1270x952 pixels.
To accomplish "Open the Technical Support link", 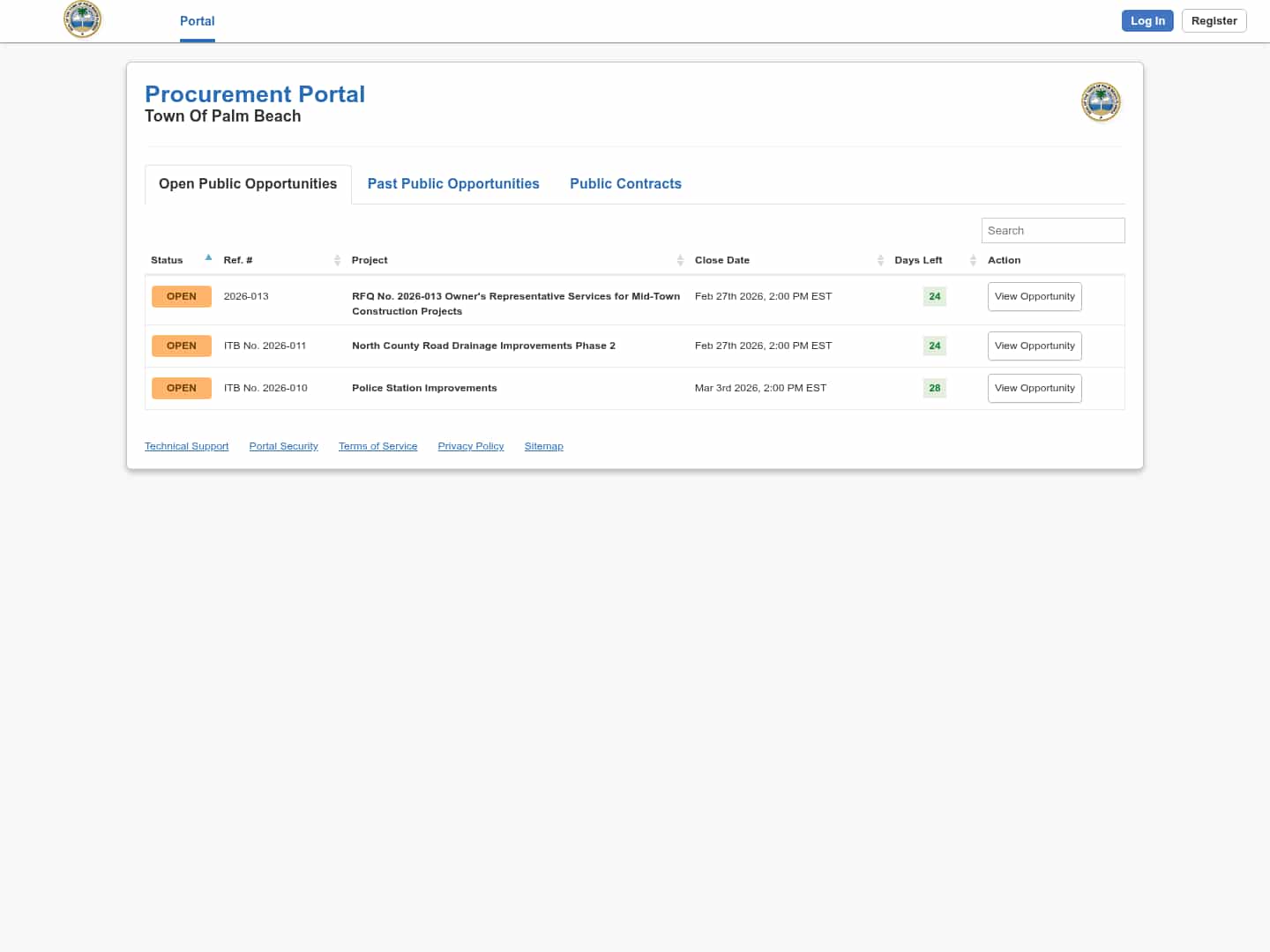I will pyautogui.click(x=186, y=446).
